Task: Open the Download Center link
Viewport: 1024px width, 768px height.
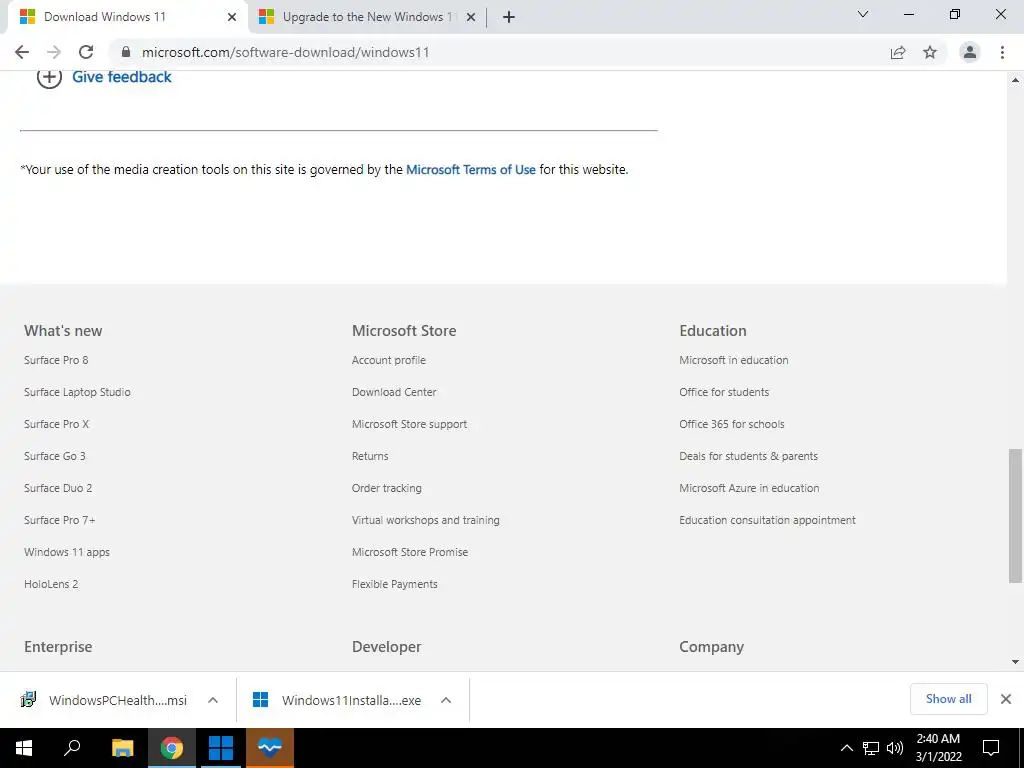Action: (x=394, y=392)
